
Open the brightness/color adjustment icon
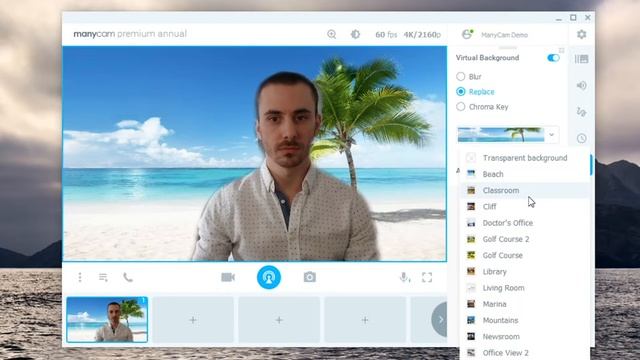coord(356,34)
